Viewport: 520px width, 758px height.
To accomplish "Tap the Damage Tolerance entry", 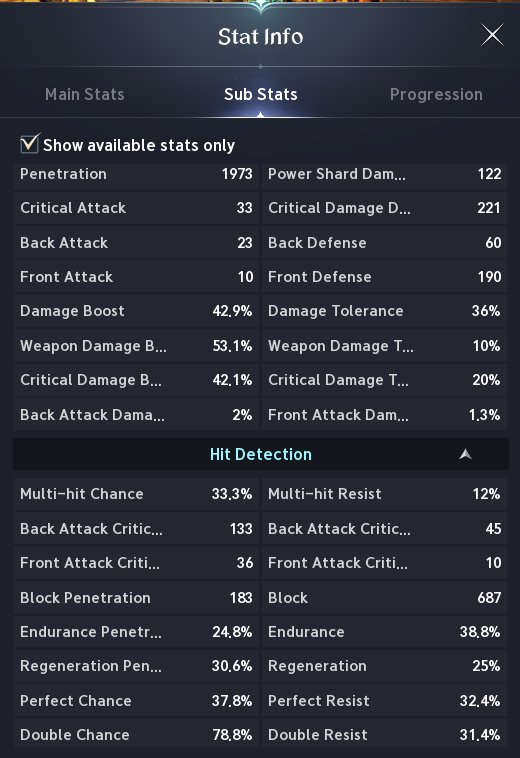I will tap(384, 311).
